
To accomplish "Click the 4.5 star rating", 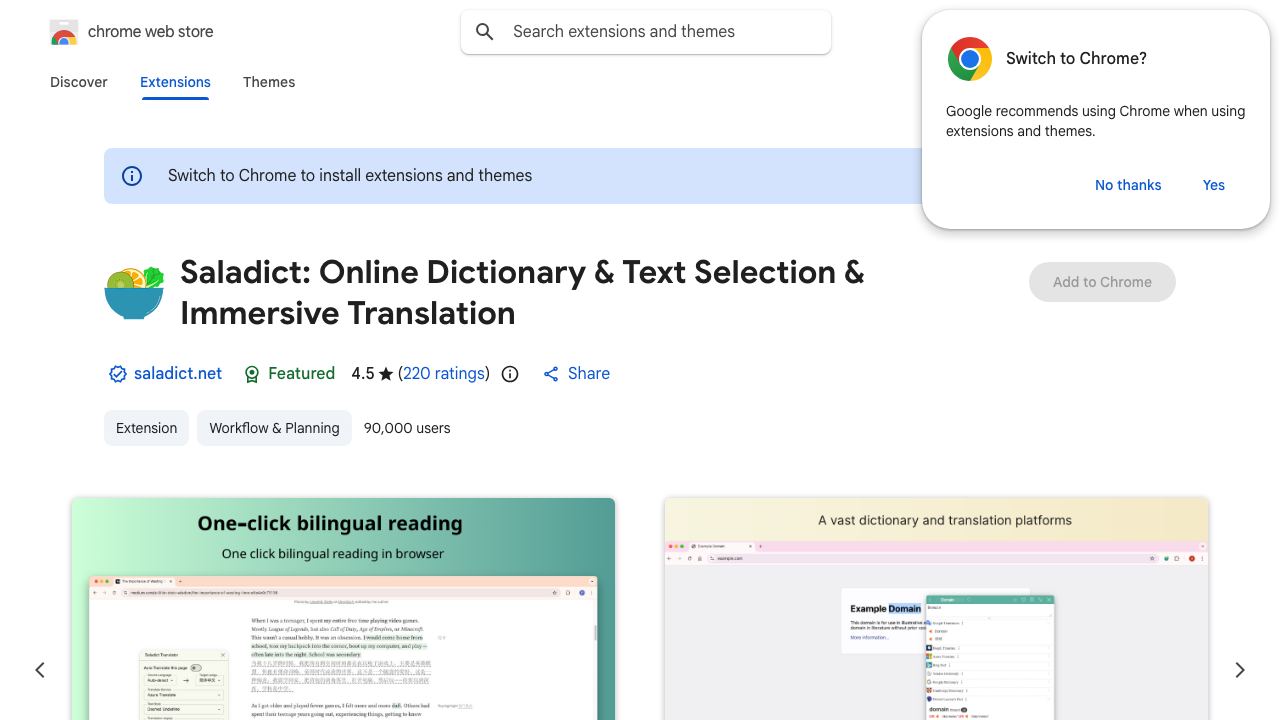I will [372, 374].
